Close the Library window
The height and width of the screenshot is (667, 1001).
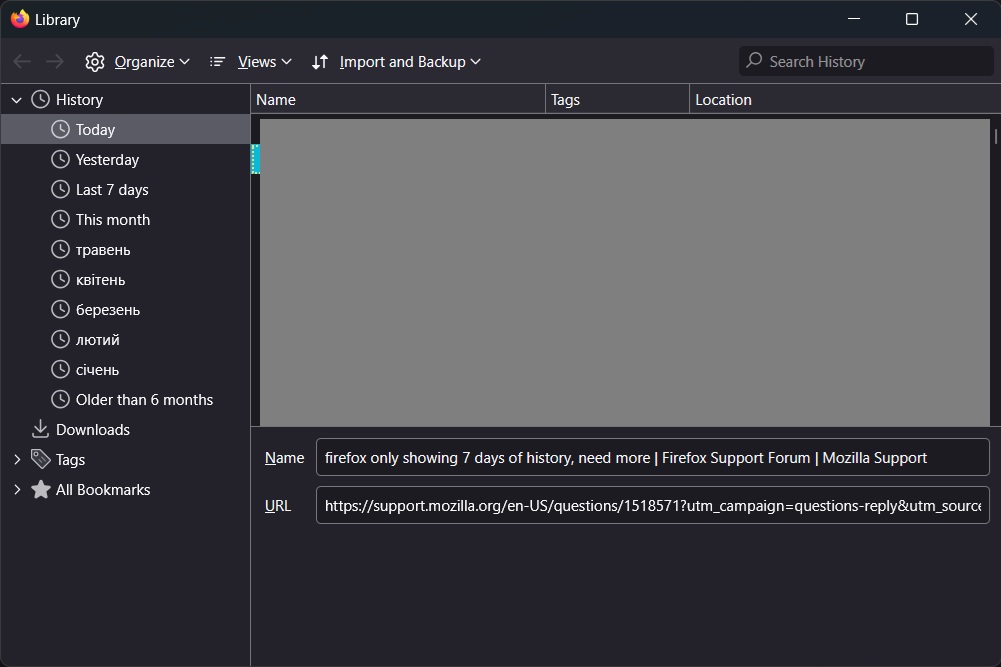970,19
